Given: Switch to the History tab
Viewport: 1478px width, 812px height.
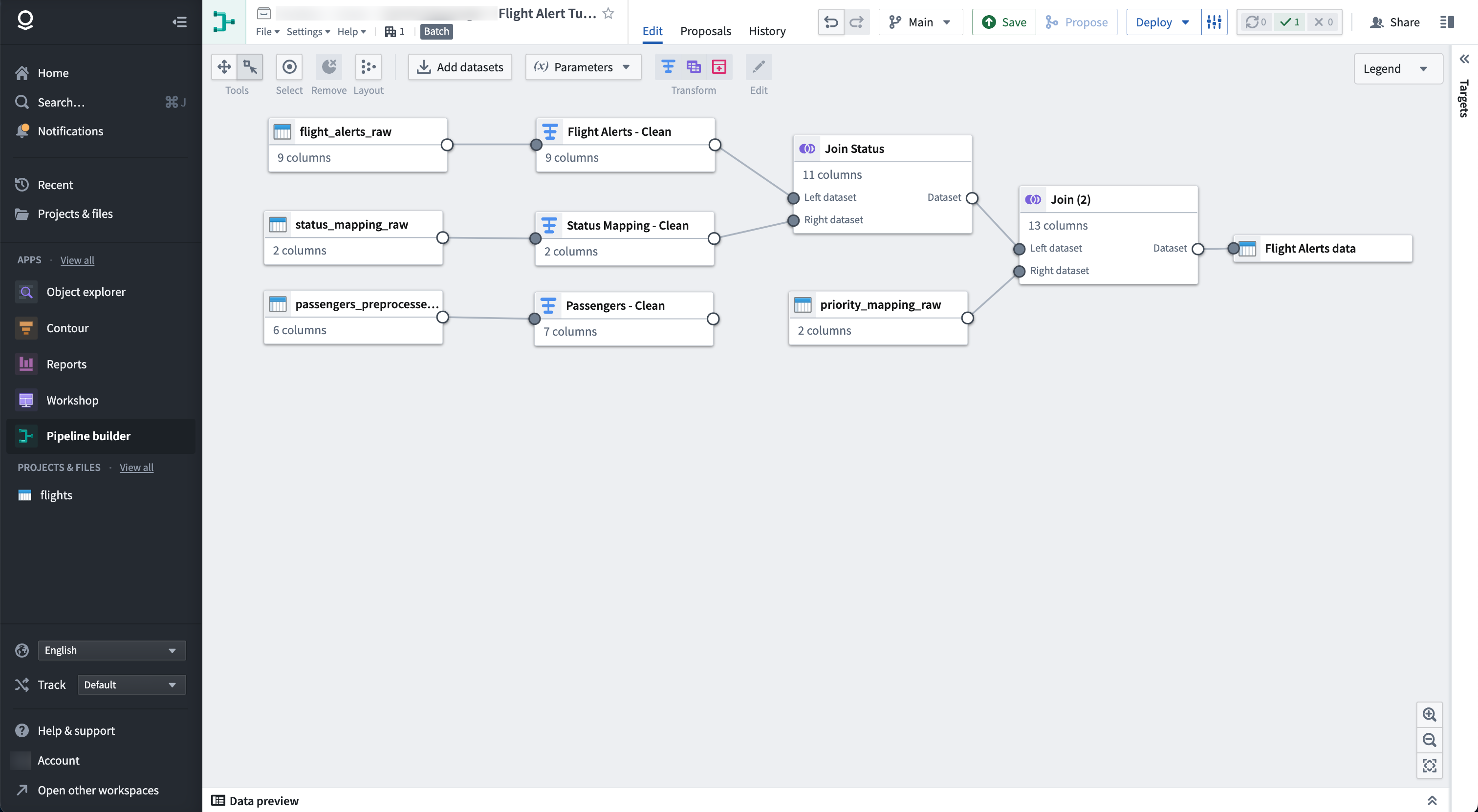Looking at the screenshot, I should (767, 31).
